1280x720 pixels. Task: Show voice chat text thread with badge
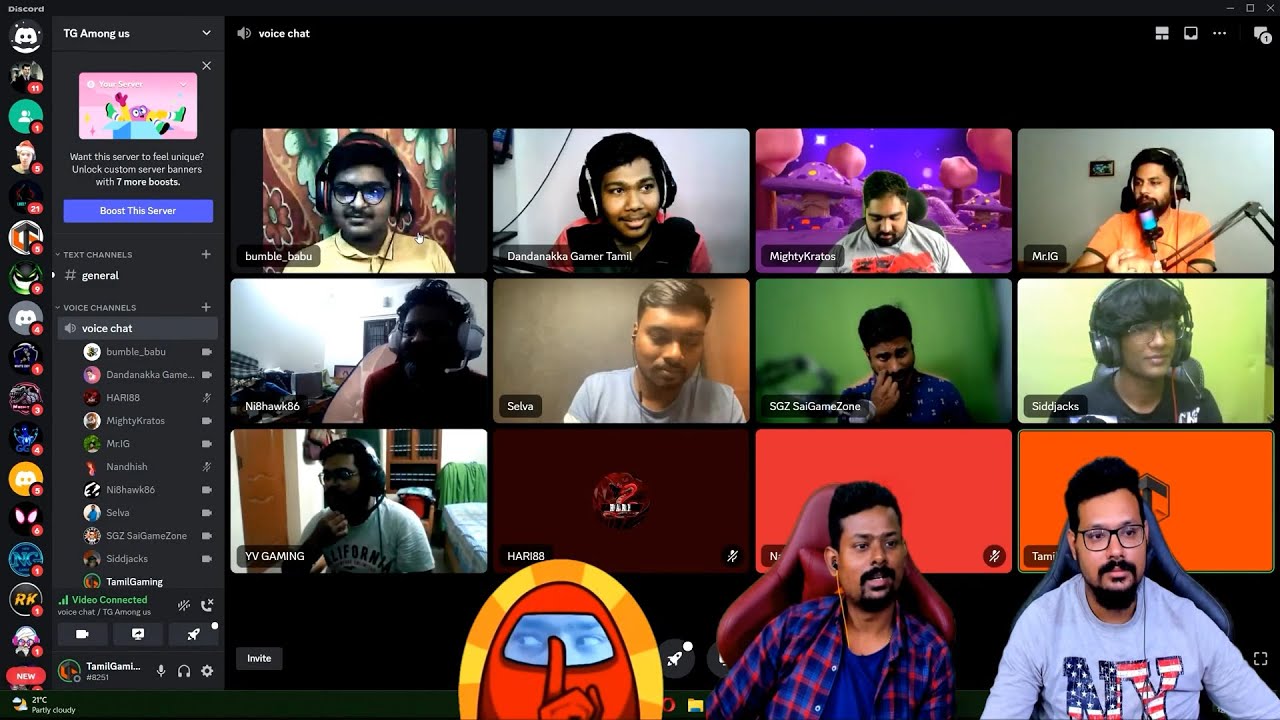click(x=1262, y=34)
